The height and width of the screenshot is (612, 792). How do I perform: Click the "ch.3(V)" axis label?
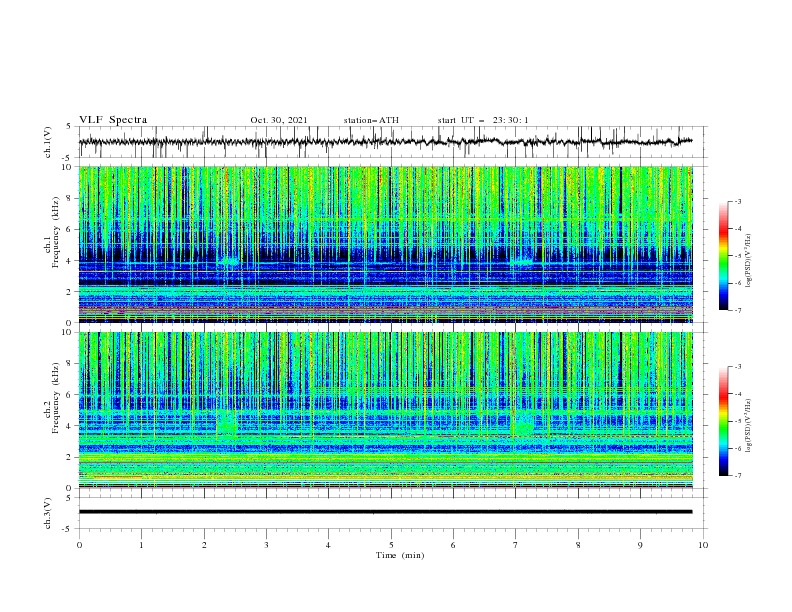(x=48, y=513)
